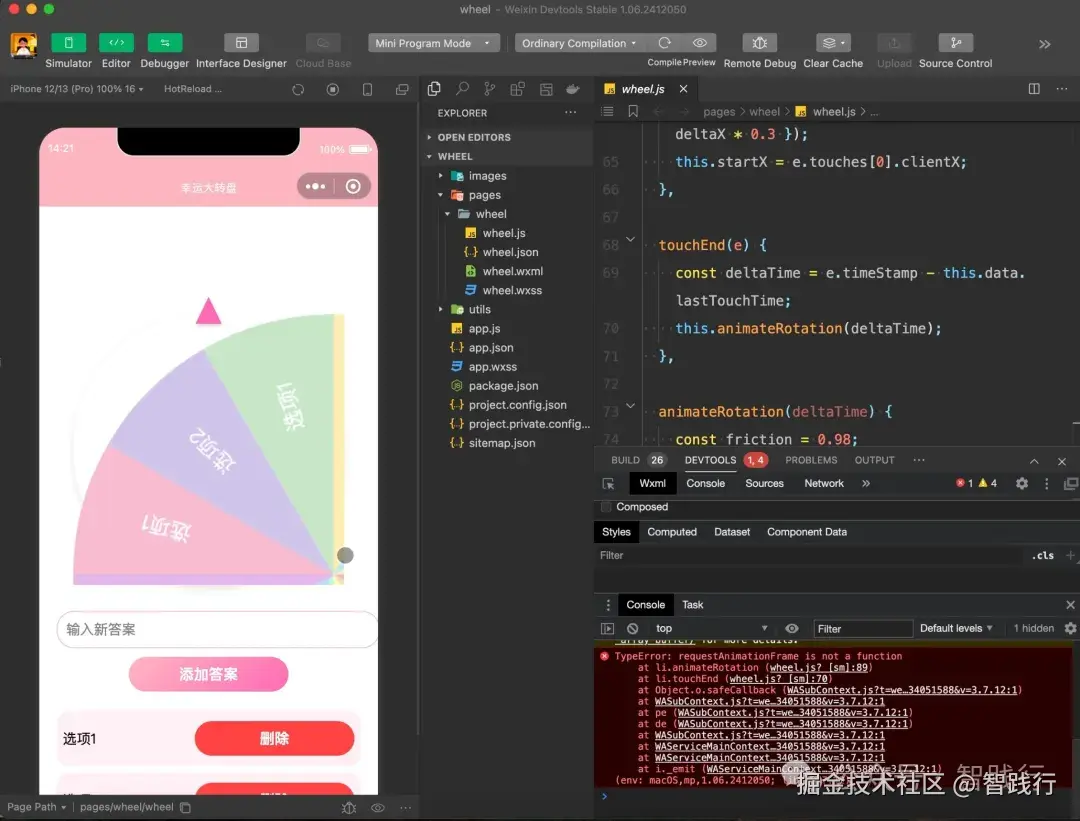Close the wheel.js editor tab

click(683, 89)
